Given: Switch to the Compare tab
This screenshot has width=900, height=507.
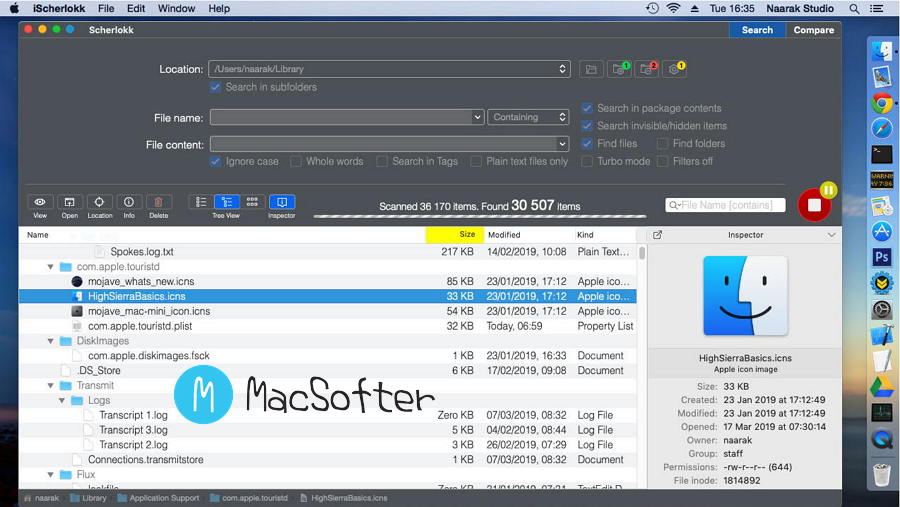Looking at the screenshot, I should coord(813,30).
